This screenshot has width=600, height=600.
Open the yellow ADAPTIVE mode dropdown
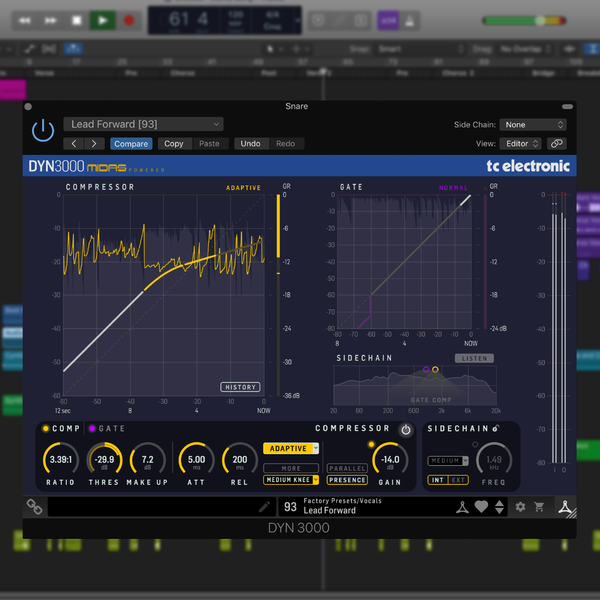click(x=291, y=448)
